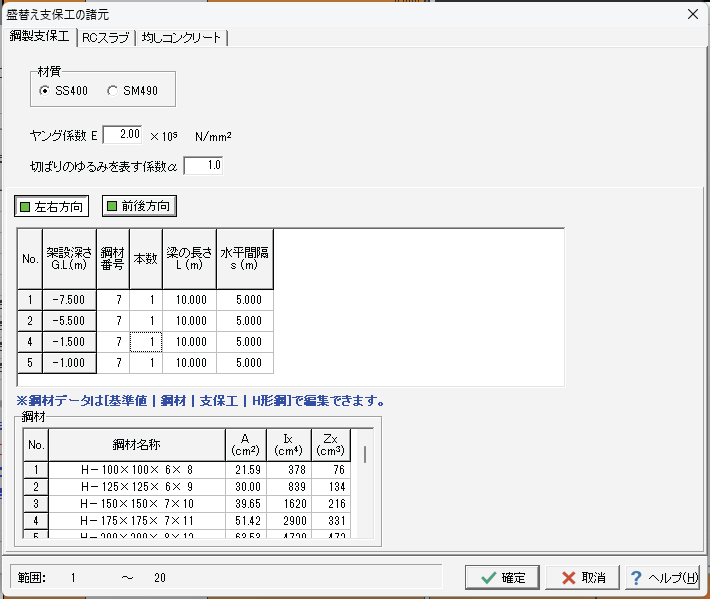Open help with the question mark ヘルプ button

(x=662, y=578)
